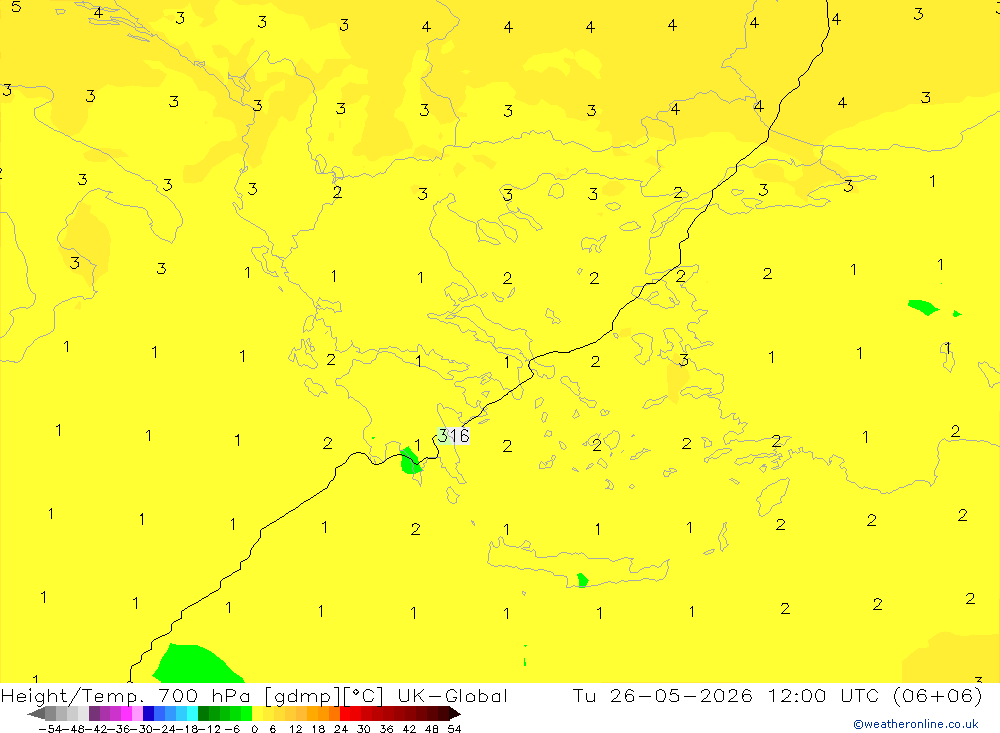
Task: Click the '54' legend scale value
Action: [454, 729]
